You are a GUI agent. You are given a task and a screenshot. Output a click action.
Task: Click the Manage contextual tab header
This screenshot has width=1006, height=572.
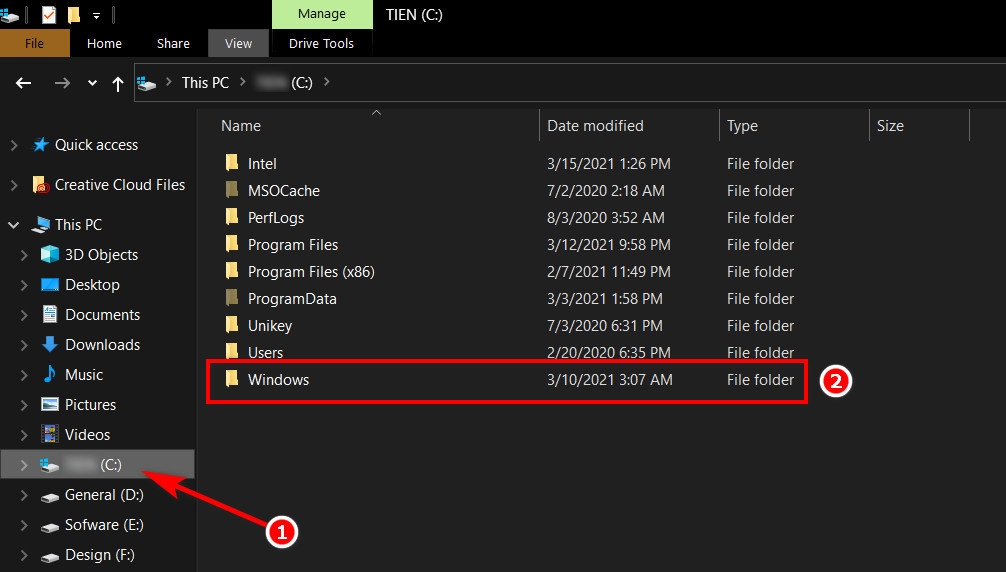point(322,14)
